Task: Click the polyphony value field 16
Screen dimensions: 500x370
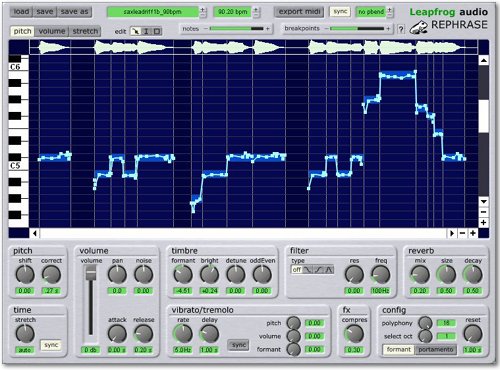Action: [x=446, y=323]
